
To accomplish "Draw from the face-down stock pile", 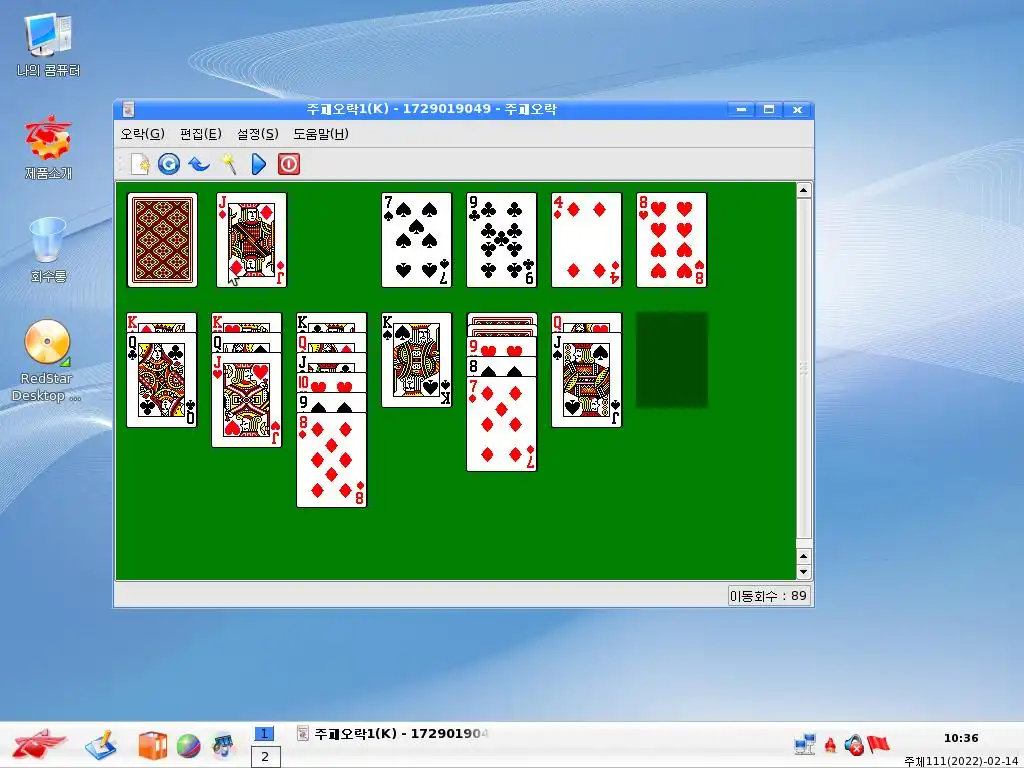I will click(x=162, y=240).
